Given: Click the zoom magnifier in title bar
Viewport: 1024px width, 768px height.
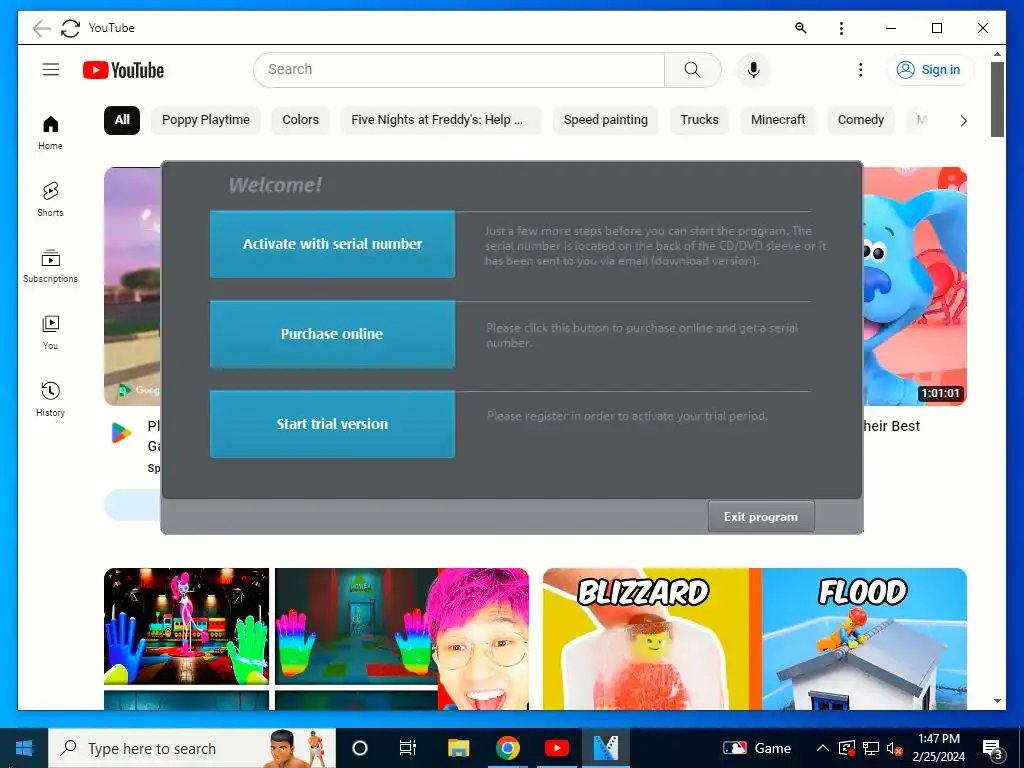Looking at the screenshot, I should 801,28.
